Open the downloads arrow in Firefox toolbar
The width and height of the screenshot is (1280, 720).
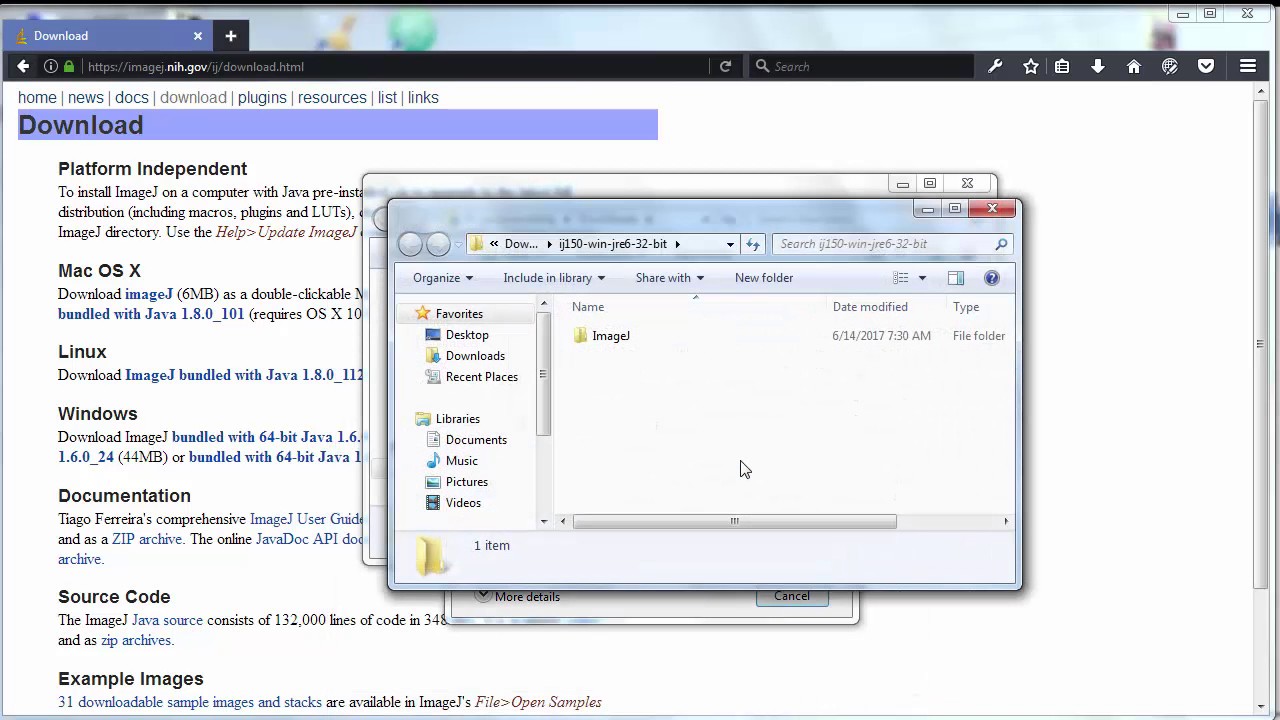1098,66
